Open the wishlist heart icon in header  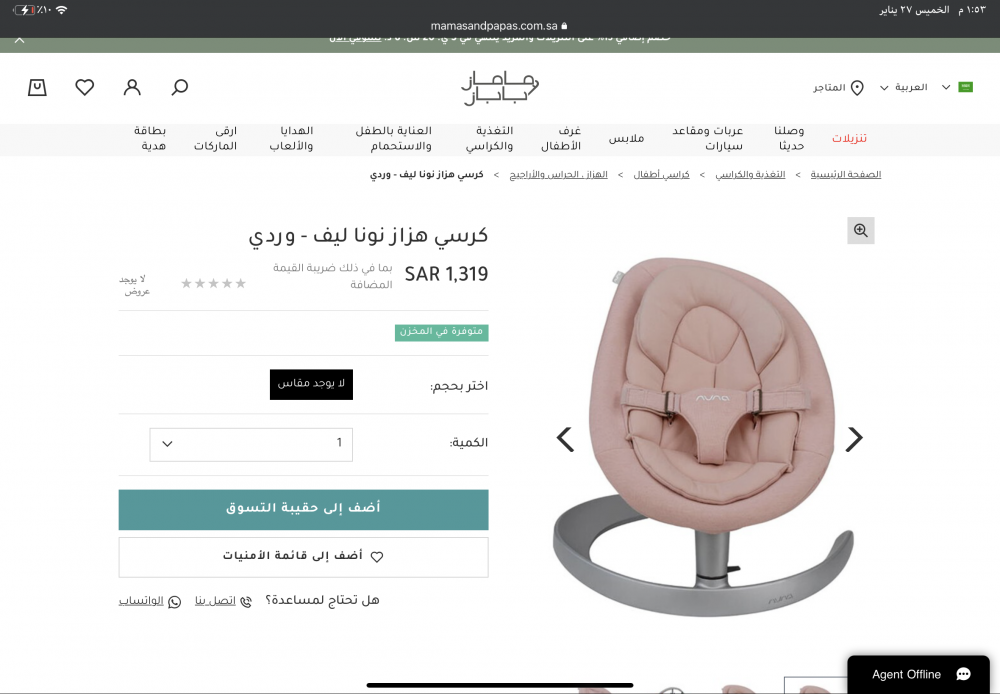pos(85,87)
